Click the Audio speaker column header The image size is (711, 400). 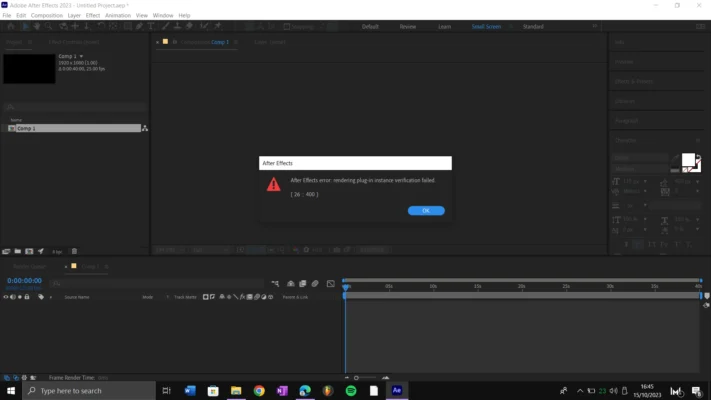13,297
